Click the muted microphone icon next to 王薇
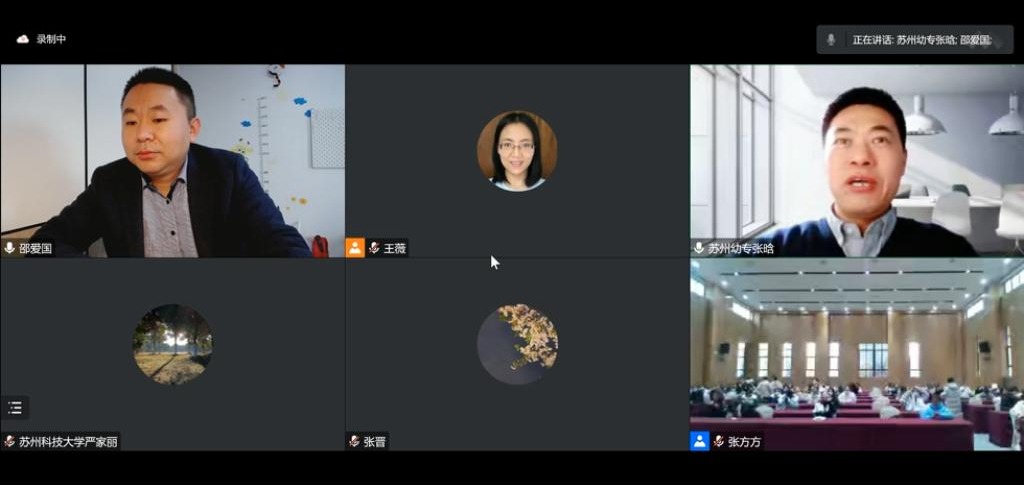This screenshot has height=485, width=1024. click(x=374, y=248)
